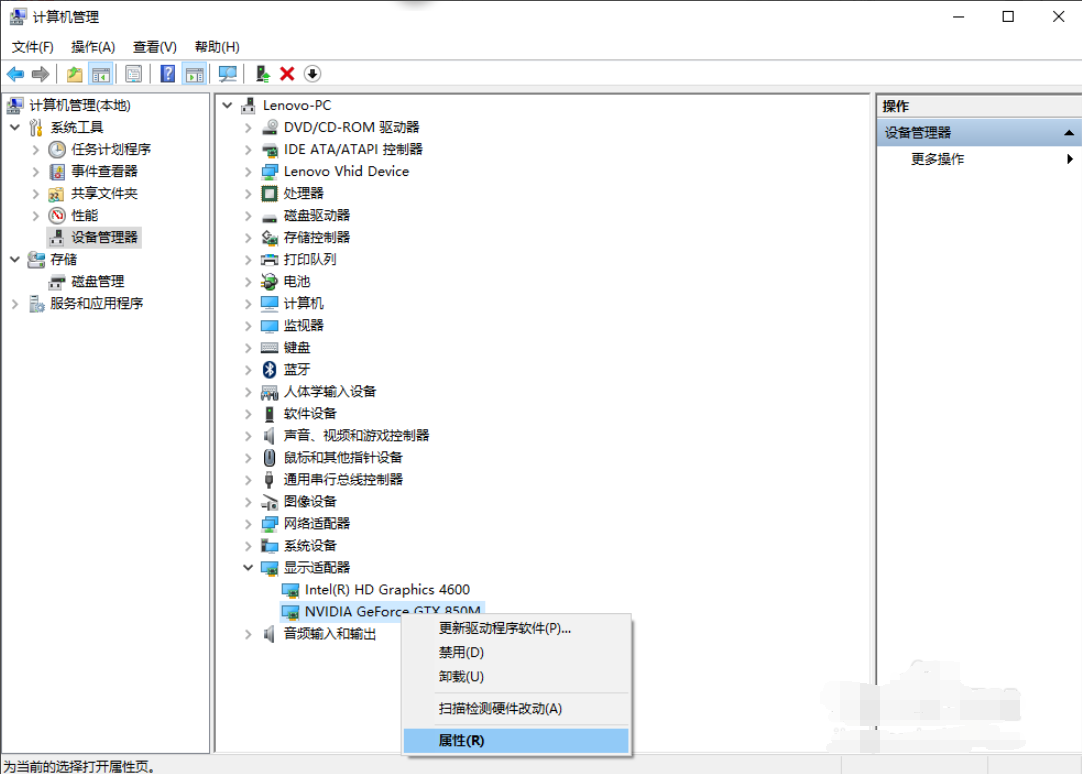Click the 蓝牙 Bluetooth icon
Screen dimensions: 1082x774
pos(269,370)
